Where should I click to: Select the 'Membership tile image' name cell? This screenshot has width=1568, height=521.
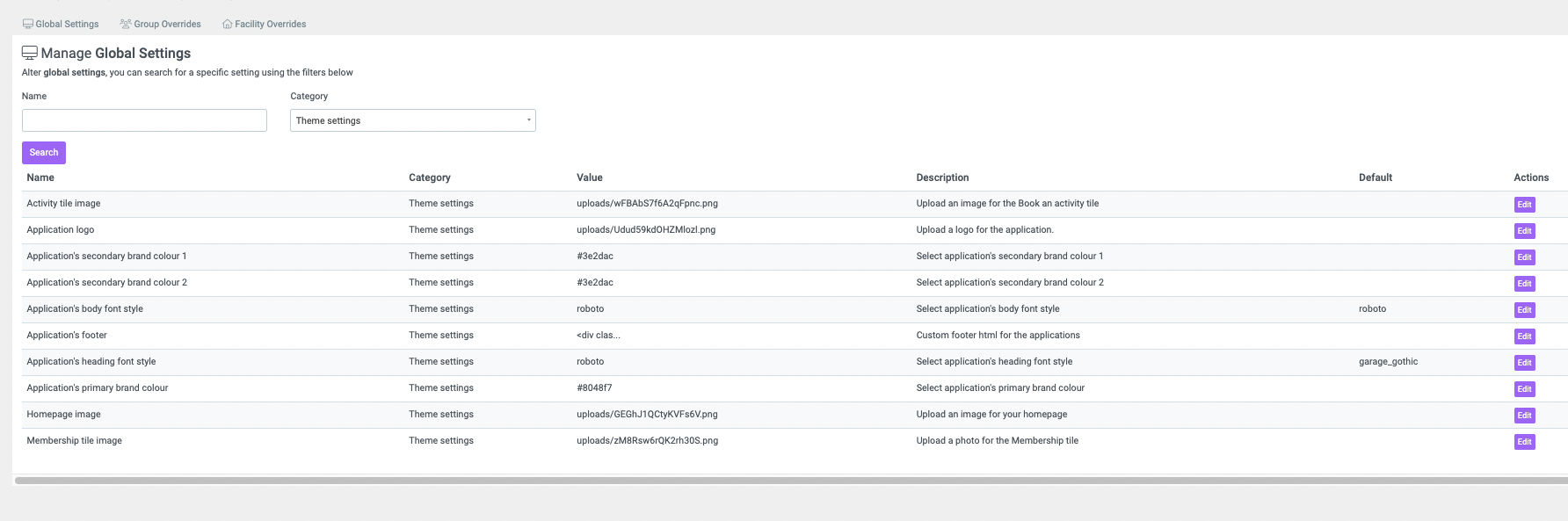pos(74,441)
